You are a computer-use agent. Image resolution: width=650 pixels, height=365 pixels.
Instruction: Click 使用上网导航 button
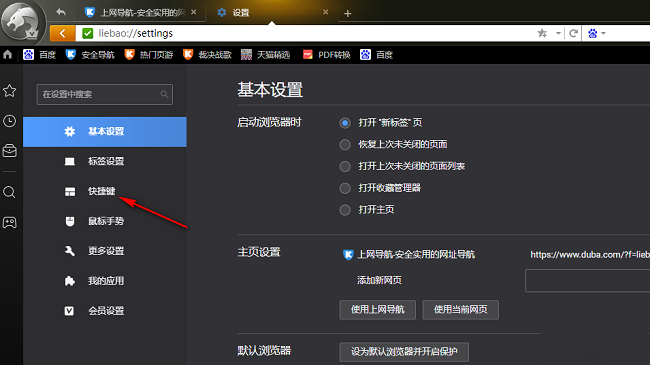pyautogui.click(x=378, y=309)
